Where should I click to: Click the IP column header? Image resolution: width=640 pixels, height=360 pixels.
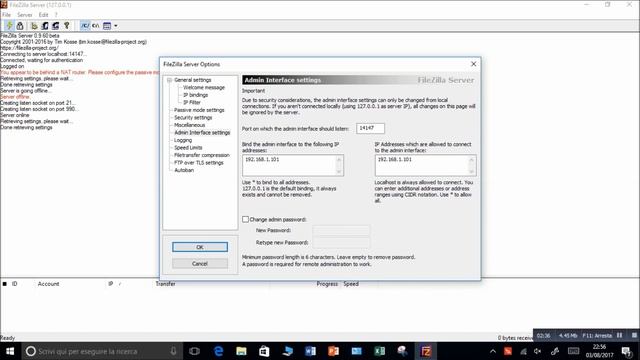pos(111,284)
